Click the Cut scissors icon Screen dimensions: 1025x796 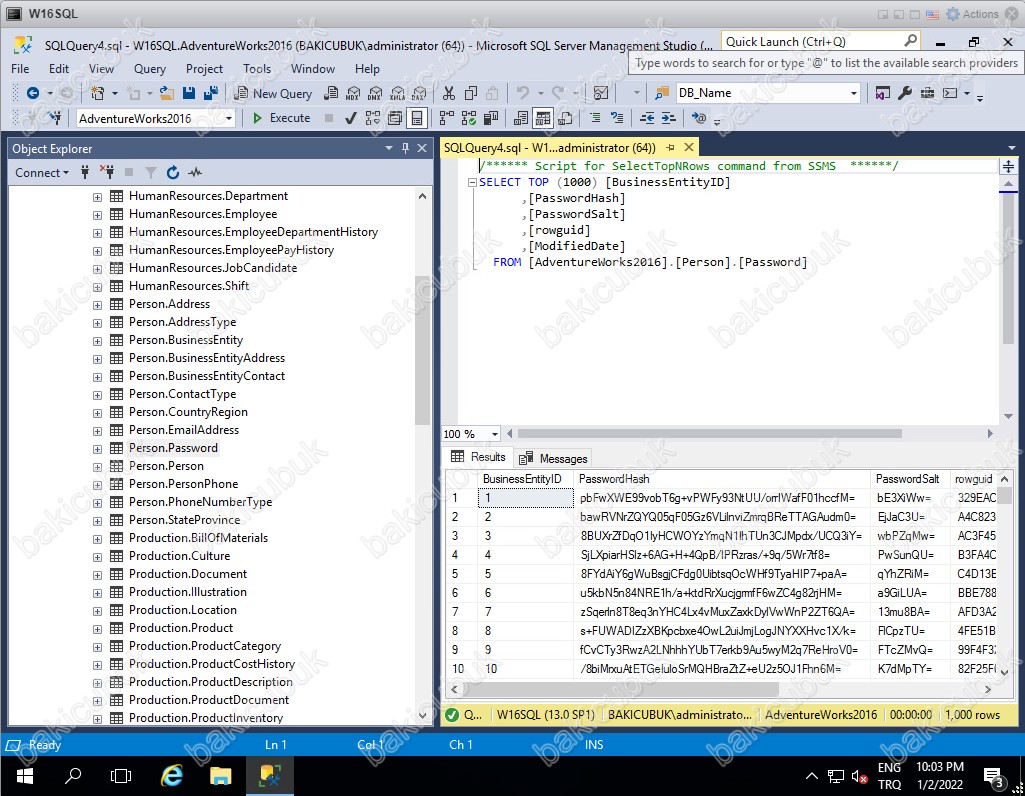[448, 93]
